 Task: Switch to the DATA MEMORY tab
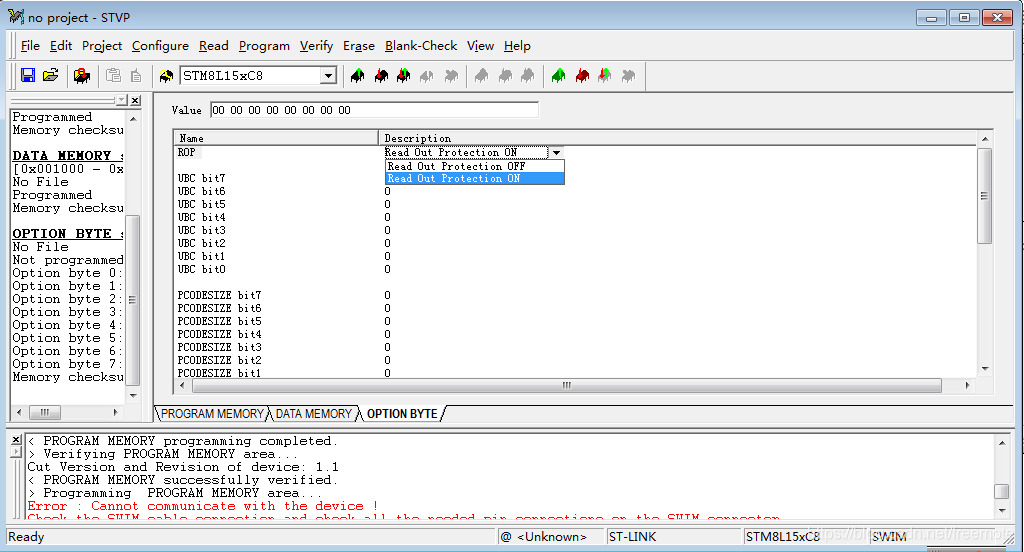pyautogui.click(x=313, y=414)
